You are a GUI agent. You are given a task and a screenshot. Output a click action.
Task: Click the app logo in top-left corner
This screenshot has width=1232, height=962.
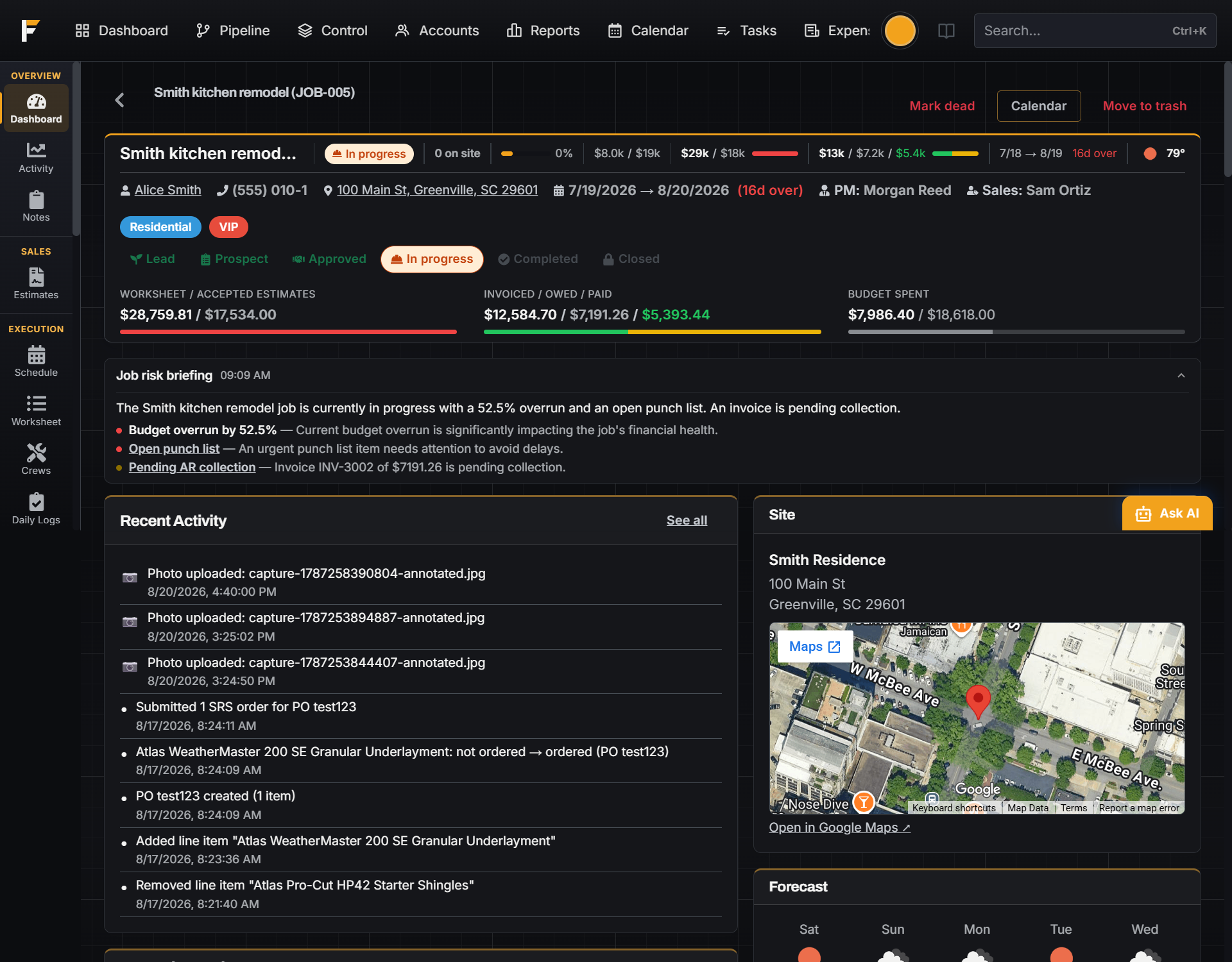tap(30, 30)
